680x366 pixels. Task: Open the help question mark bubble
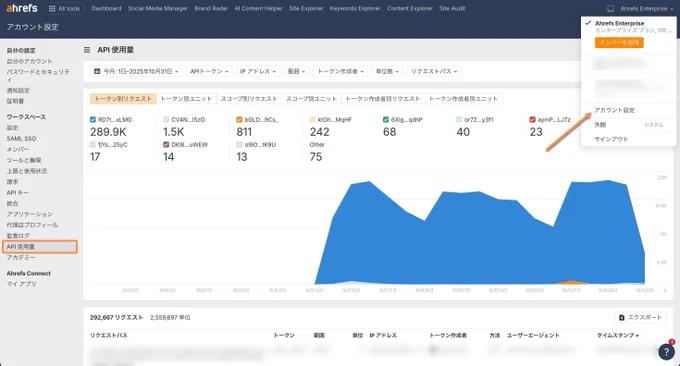point(666,352)
